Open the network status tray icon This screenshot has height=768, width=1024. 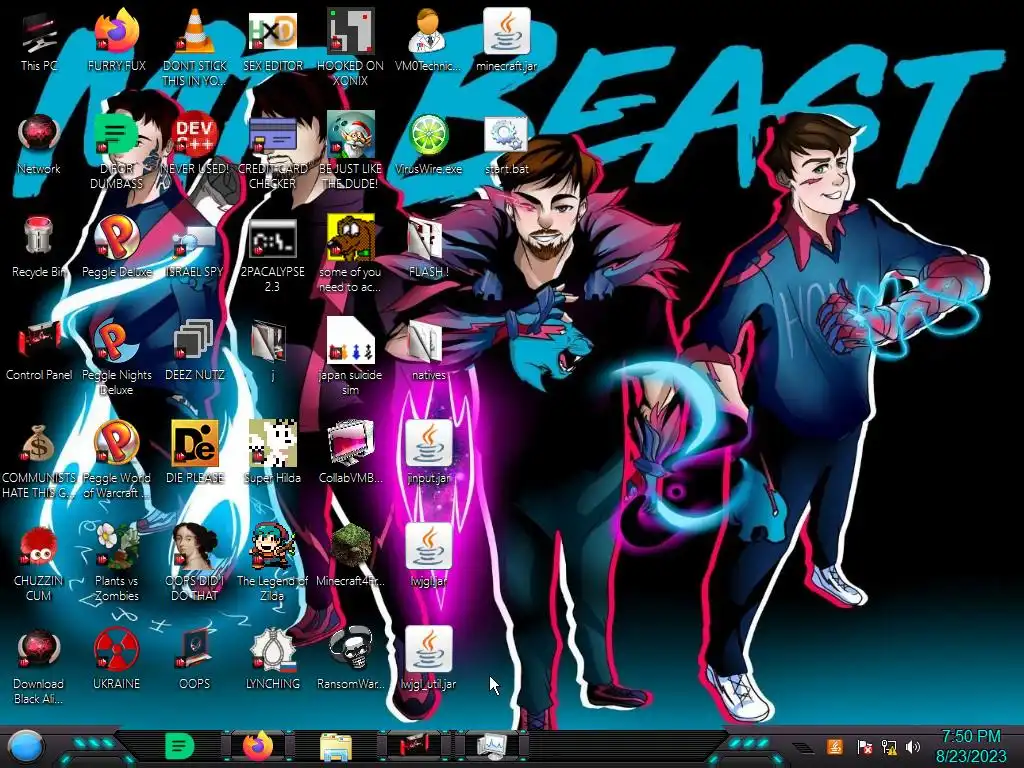(889, 747)
